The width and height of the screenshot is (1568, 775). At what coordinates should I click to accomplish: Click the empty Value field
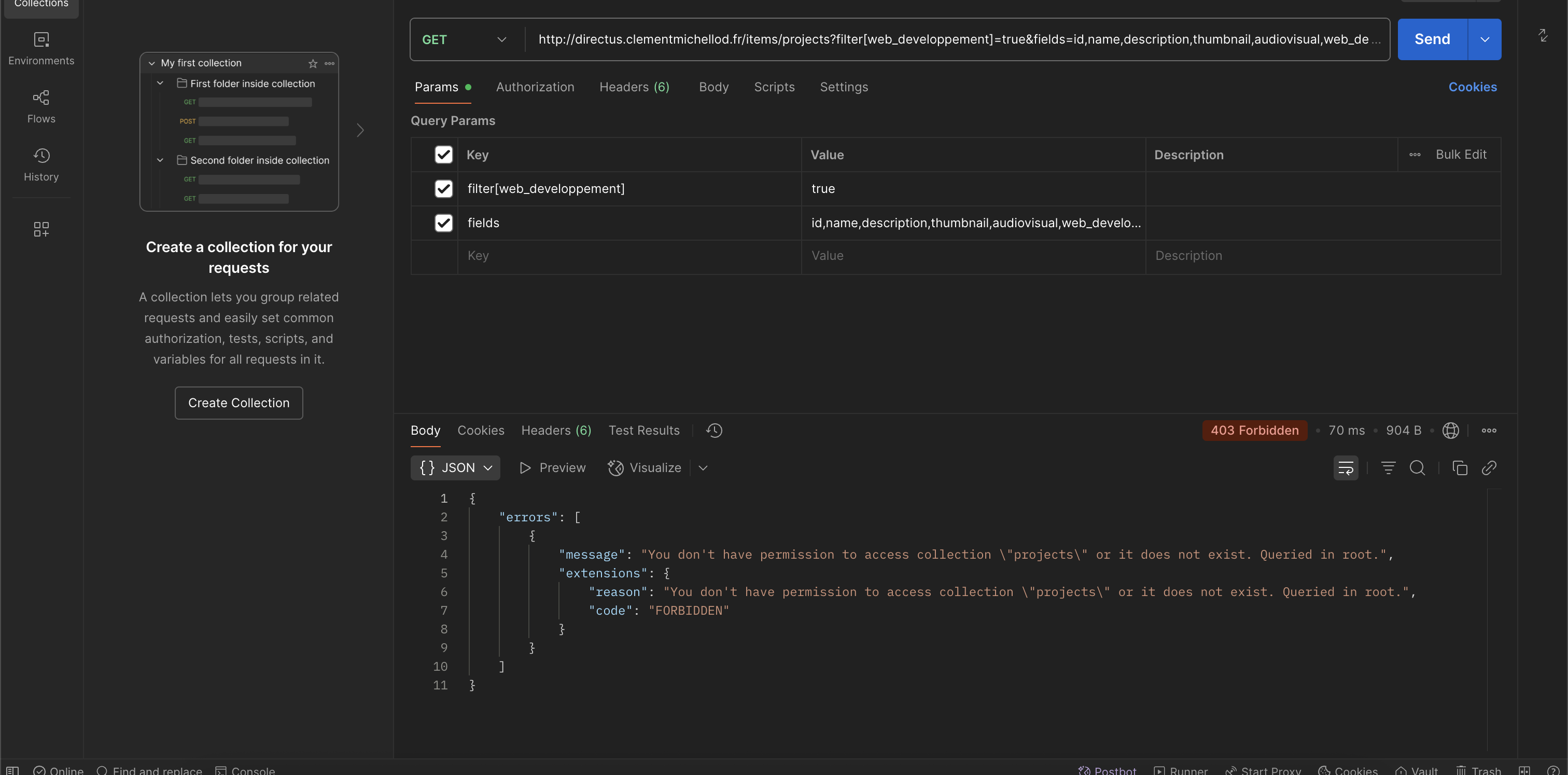[x=973, y=256]
